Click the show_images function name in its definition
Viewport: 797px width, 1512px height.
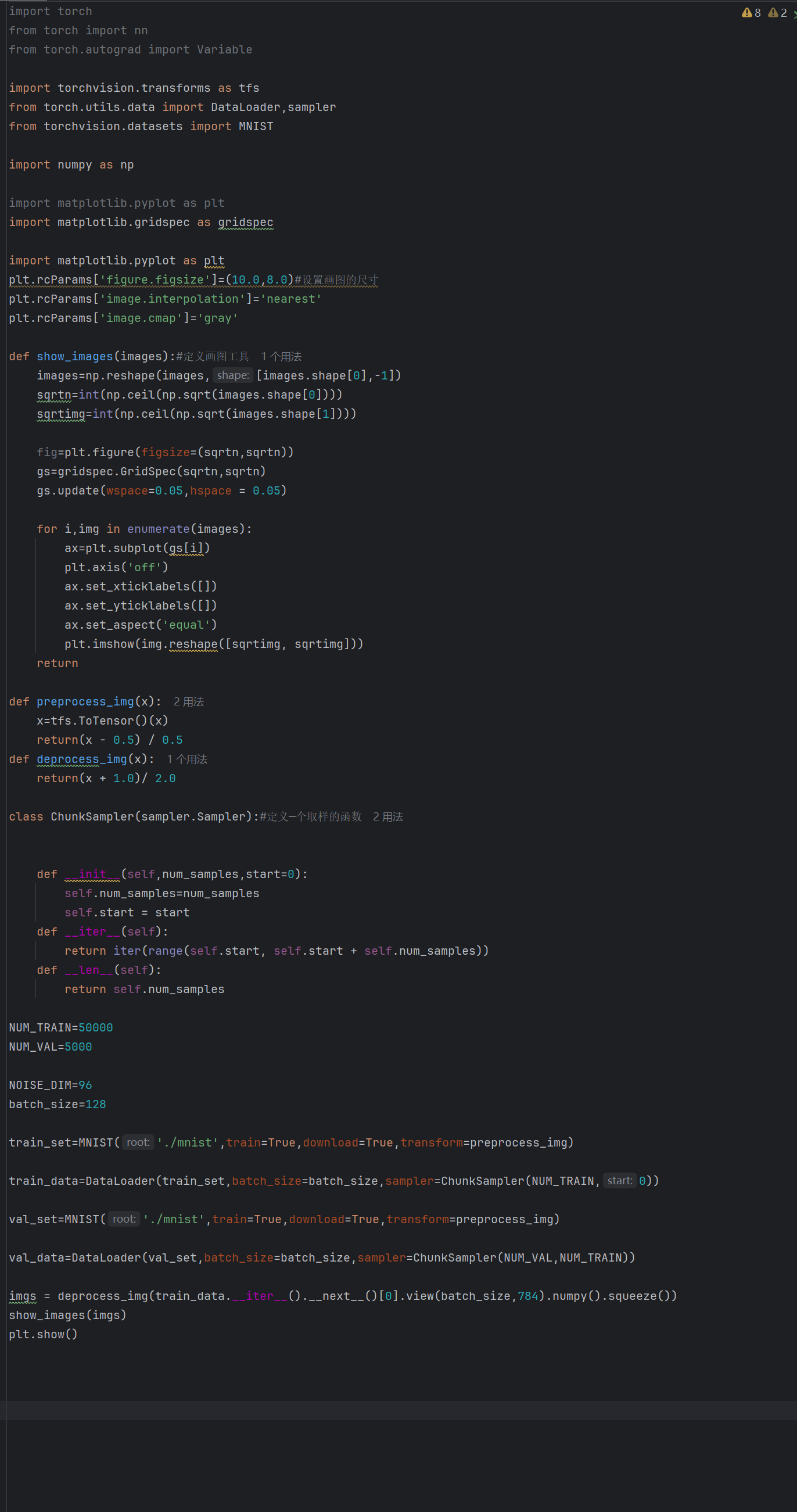click(74, 356)
